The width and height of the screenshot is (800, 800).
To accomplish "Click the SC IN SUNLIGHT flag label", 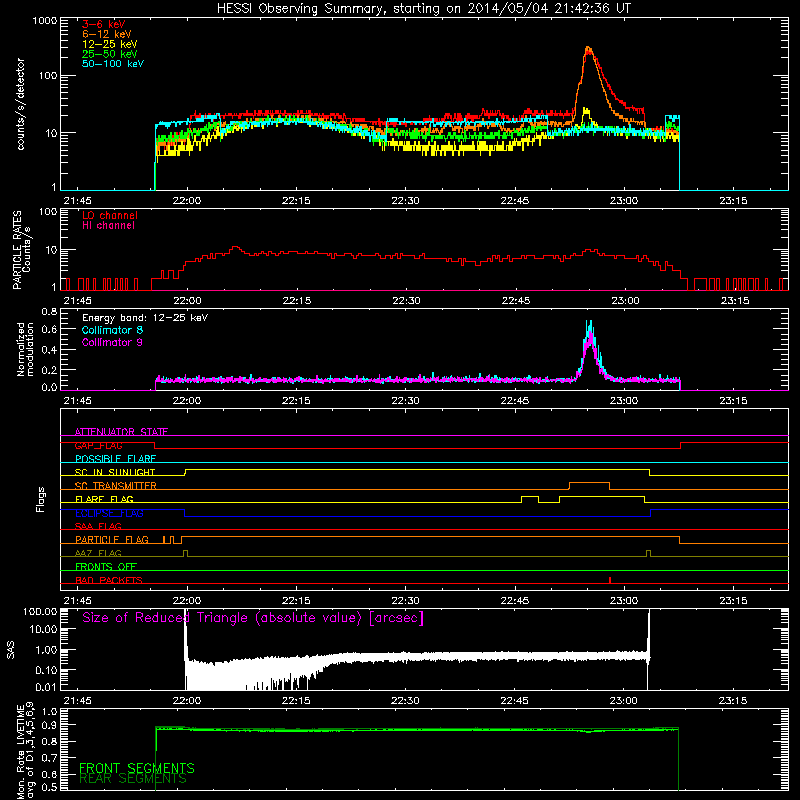I will [x=115, y=472].
